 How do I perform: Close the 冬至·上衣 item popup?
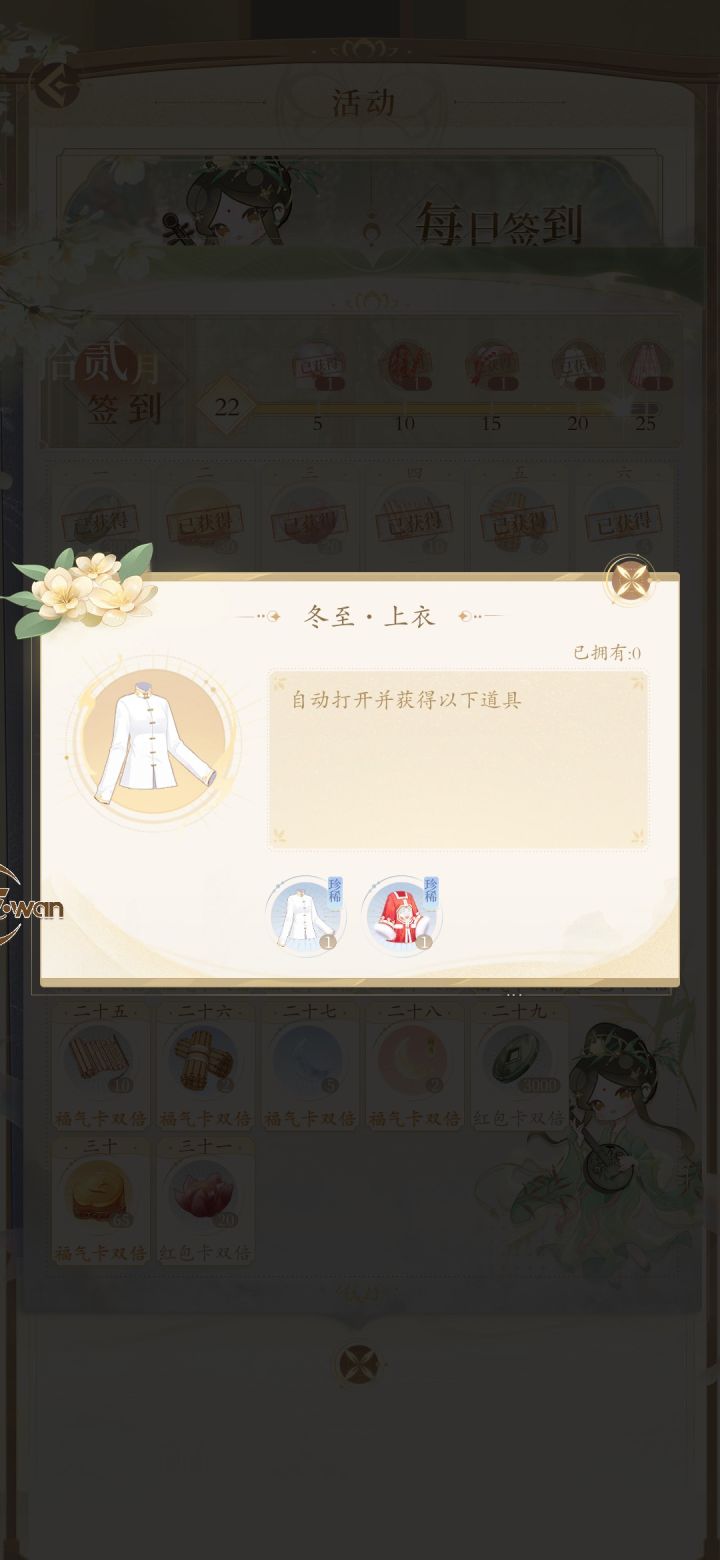pos(632,580)
